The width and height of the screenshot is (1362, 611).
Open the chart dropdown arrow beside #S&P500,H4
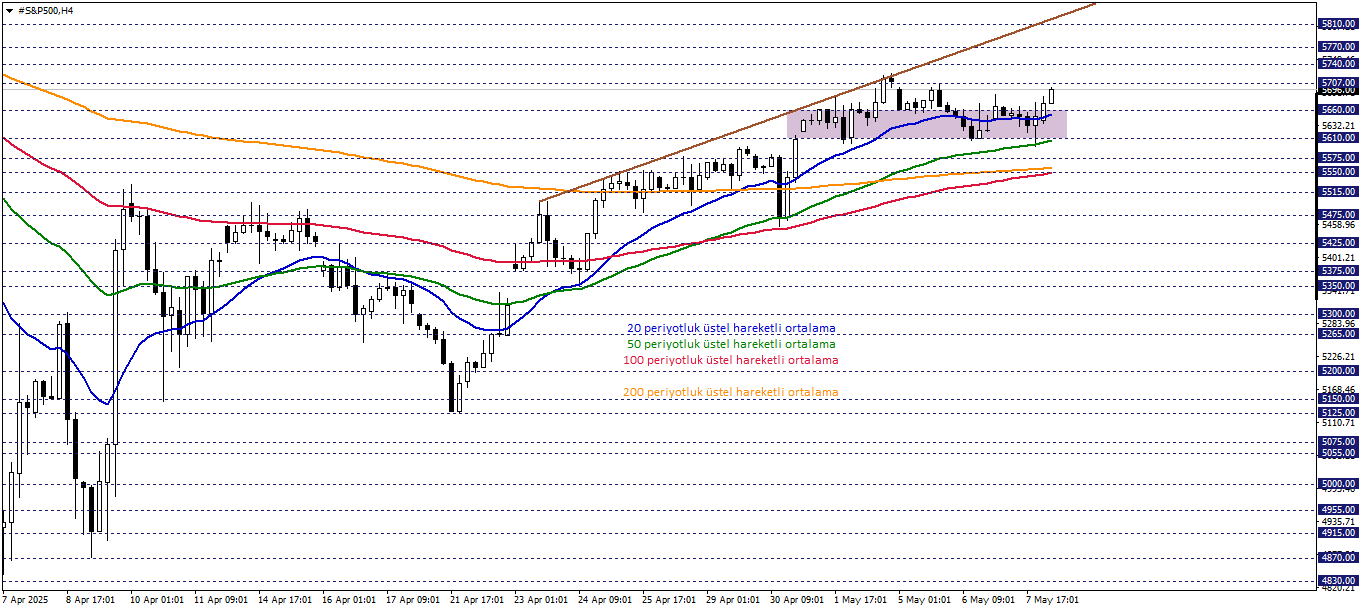9,10
